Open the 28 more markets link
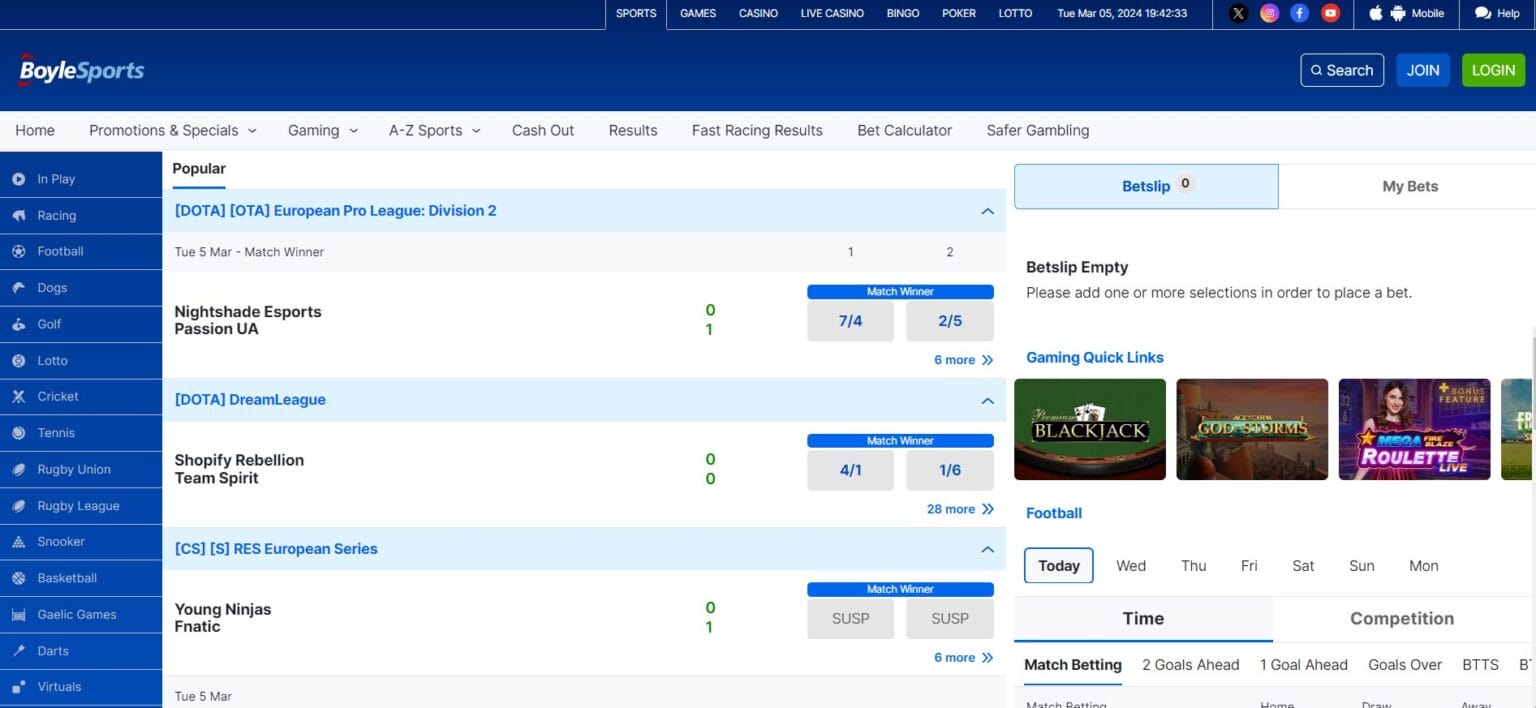The width and height of the screenshot is (1536, 708). click(x=959, y=509)
